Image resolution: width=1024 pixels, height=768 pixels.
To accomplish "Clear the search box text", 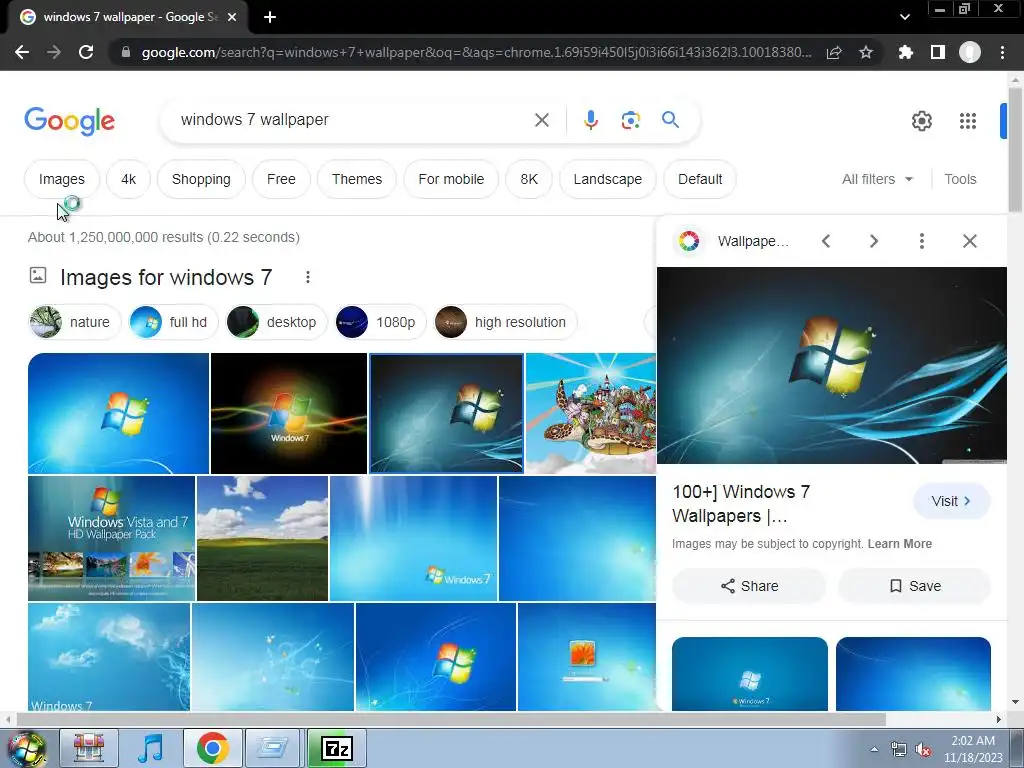I will click(x=541, y=120).
